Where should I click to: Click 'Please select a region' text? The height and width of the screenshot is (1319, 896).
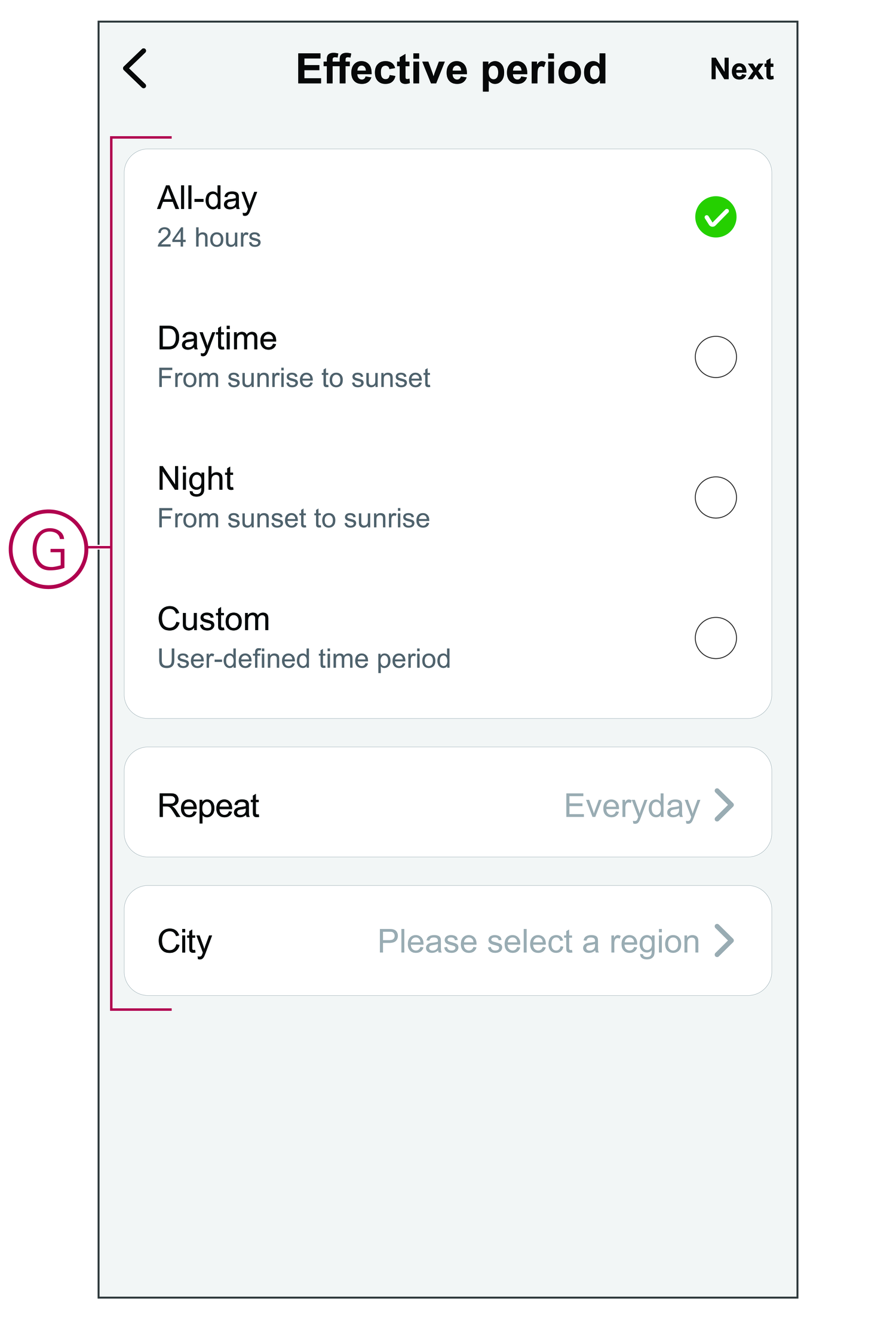539,941
